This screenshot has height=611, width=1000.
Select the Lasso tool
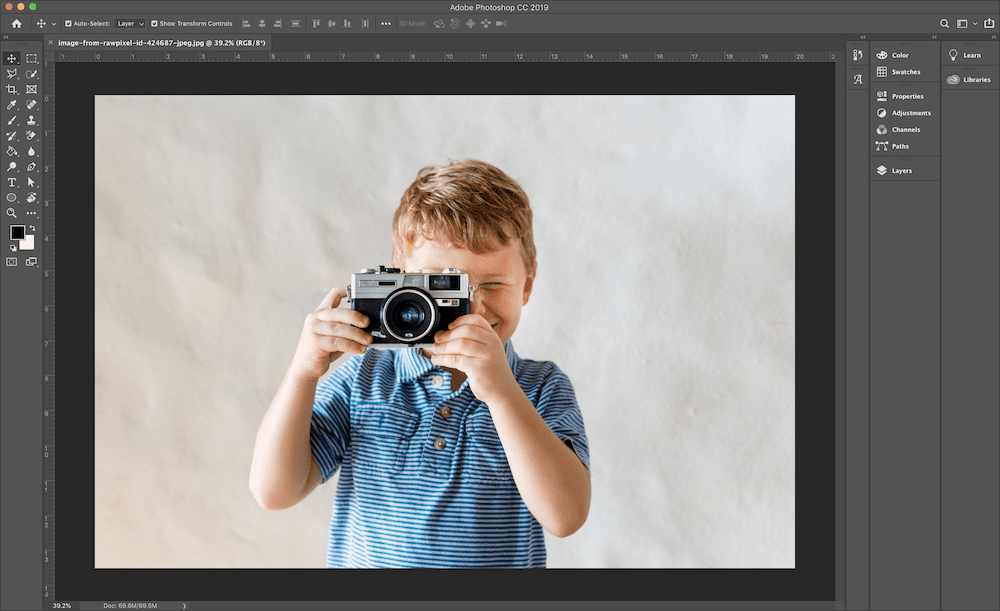coord(12,73)
